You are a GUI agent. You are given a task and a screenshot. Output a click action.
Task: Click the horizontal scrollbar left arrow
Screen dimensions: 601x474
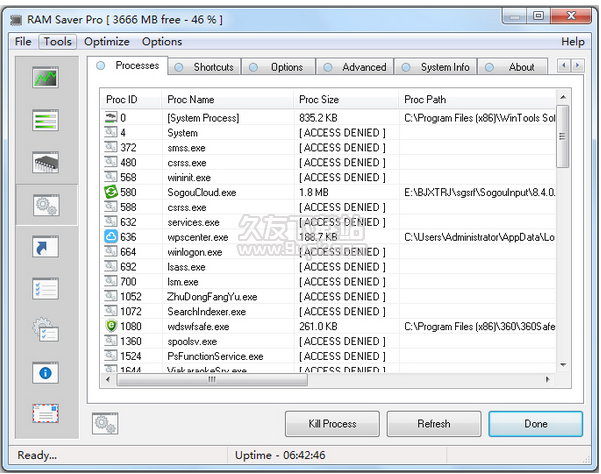[x=108, y=379]
